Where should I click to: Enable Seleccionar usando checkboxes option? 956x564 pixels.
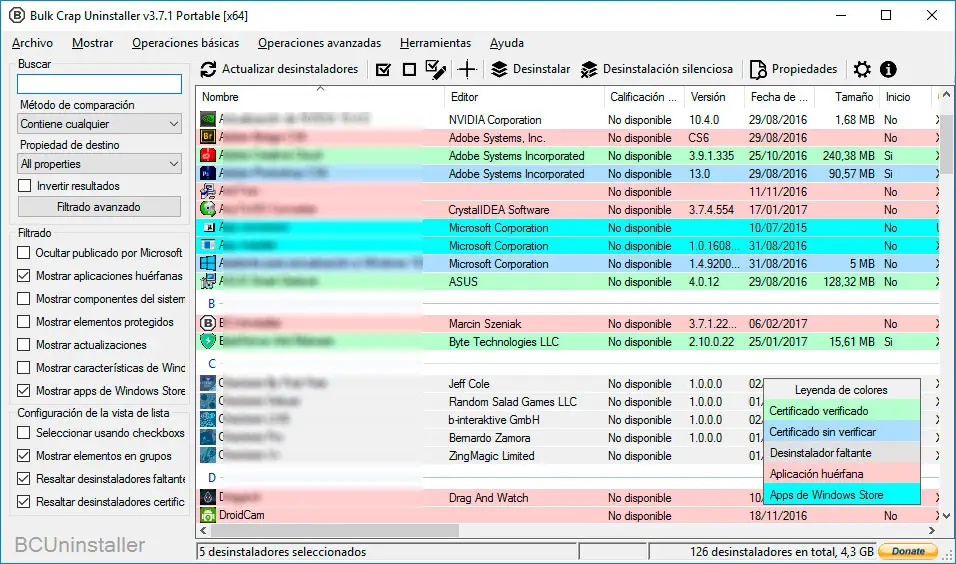coord(23,432)
